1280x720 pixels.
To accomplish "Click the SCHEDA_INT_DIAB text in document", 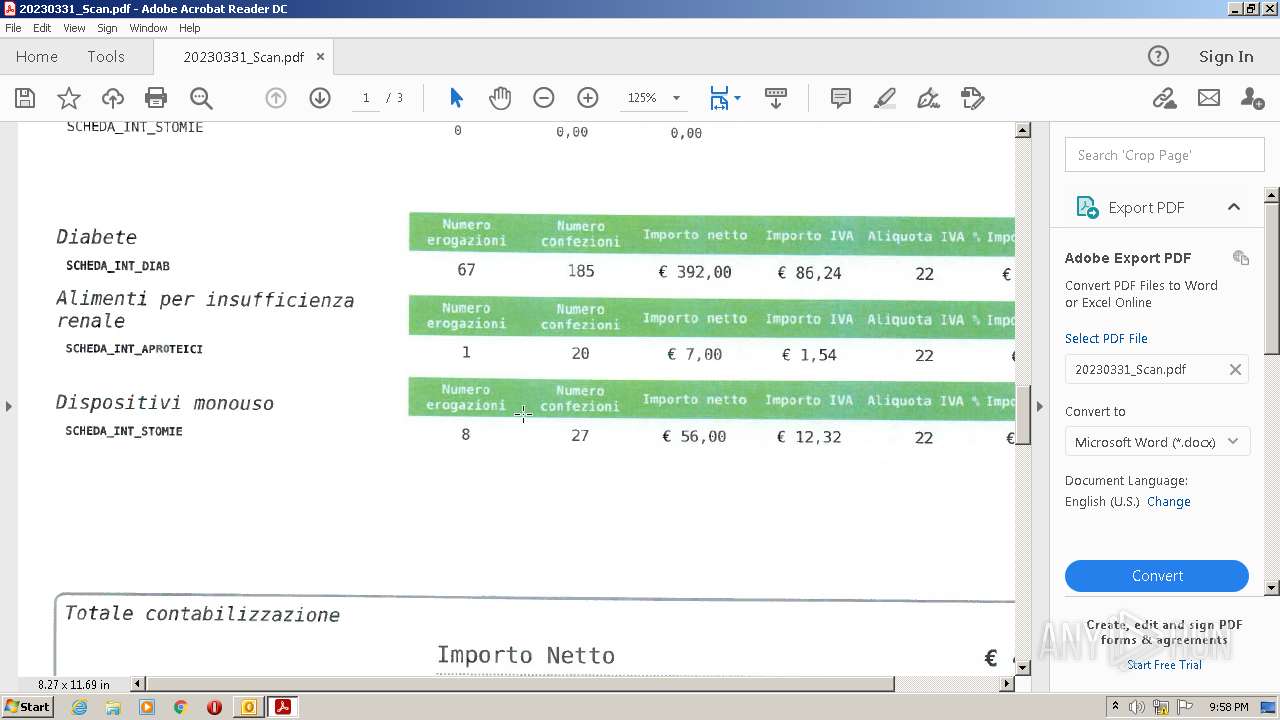I will [118, 266].
